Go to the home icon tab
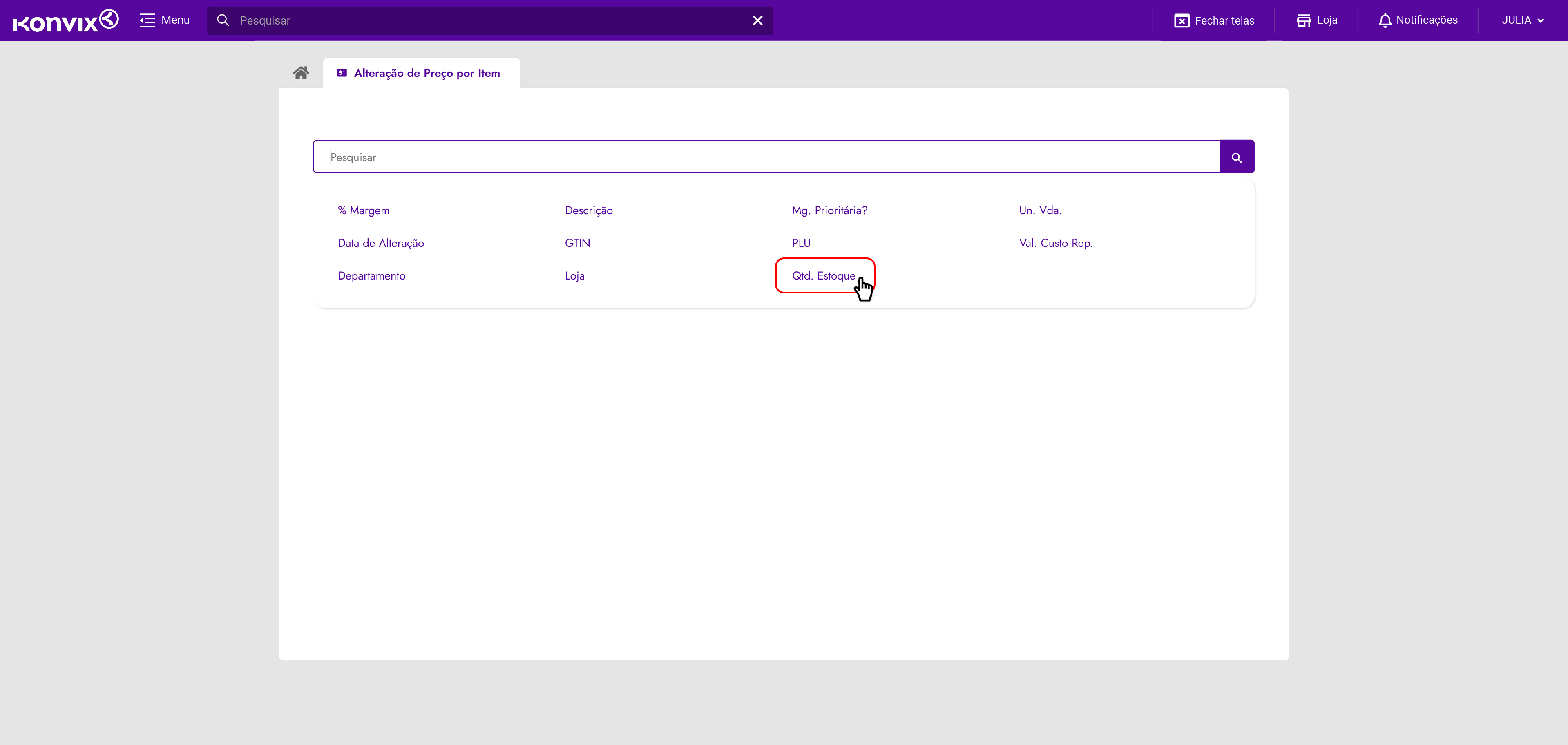This screenshot has width=1568, height=745. 301,73
